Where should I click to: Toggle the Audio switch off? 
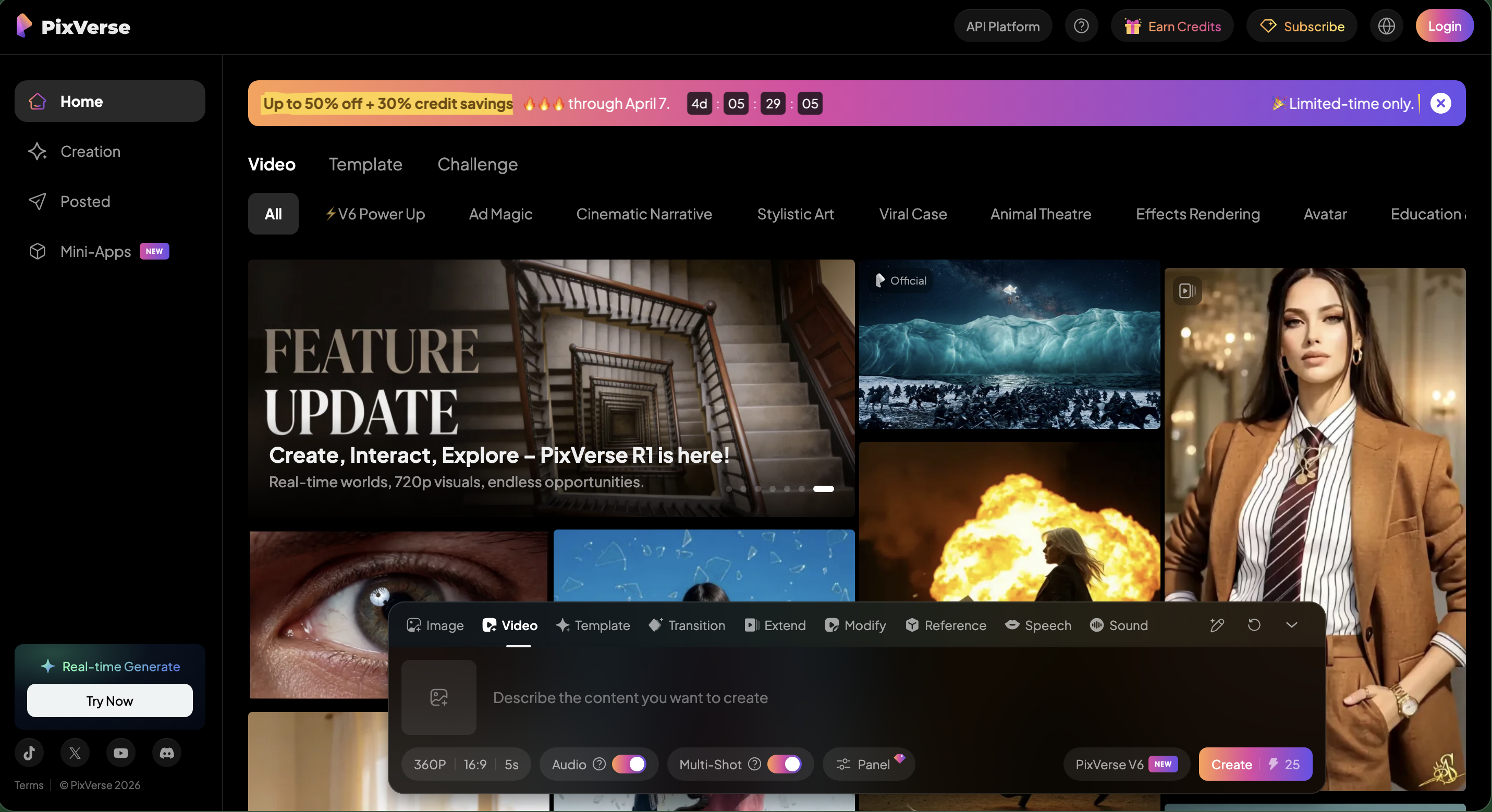(629, 764)
